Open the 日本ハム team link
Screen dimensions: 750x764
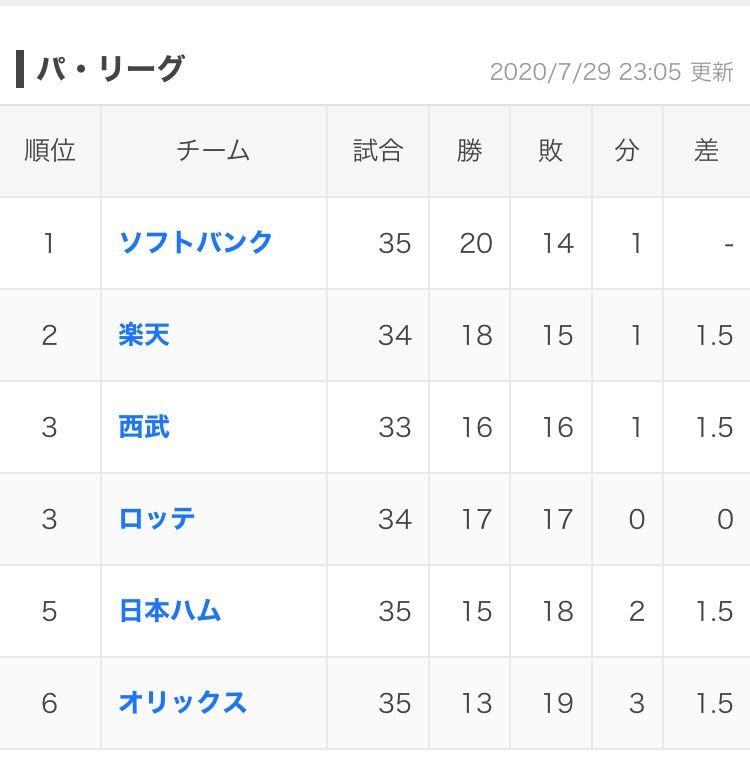[170, 611]
